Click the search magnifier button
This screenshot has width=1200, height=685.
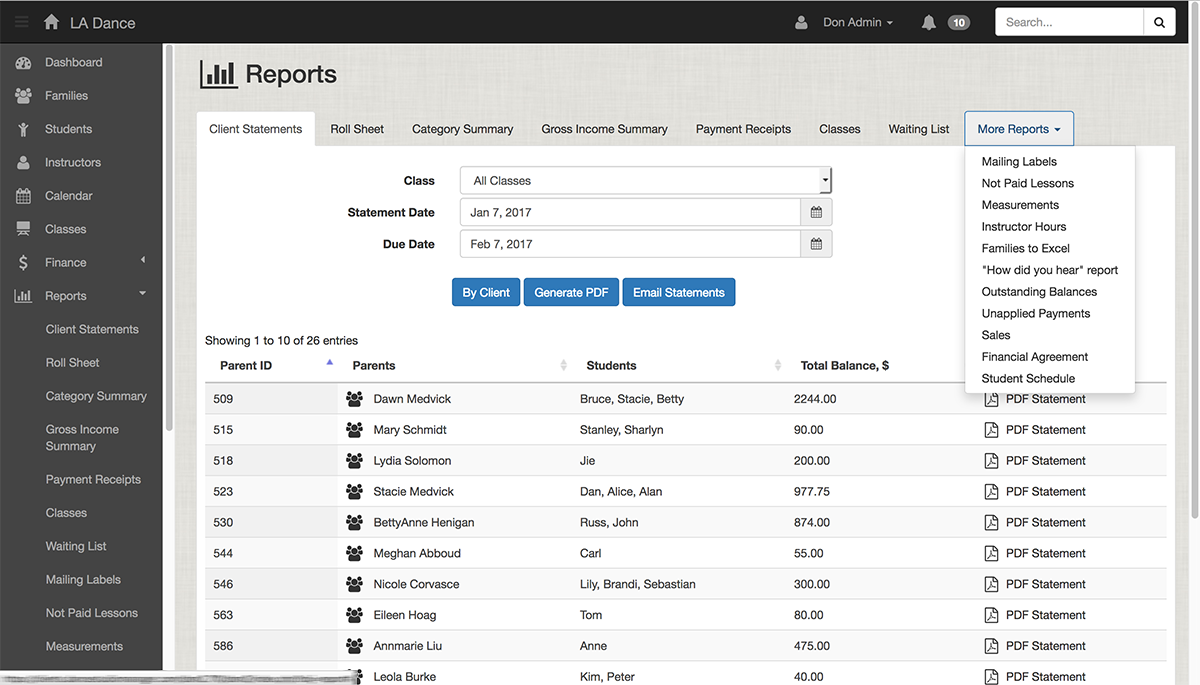click(x=1159, y=22)
